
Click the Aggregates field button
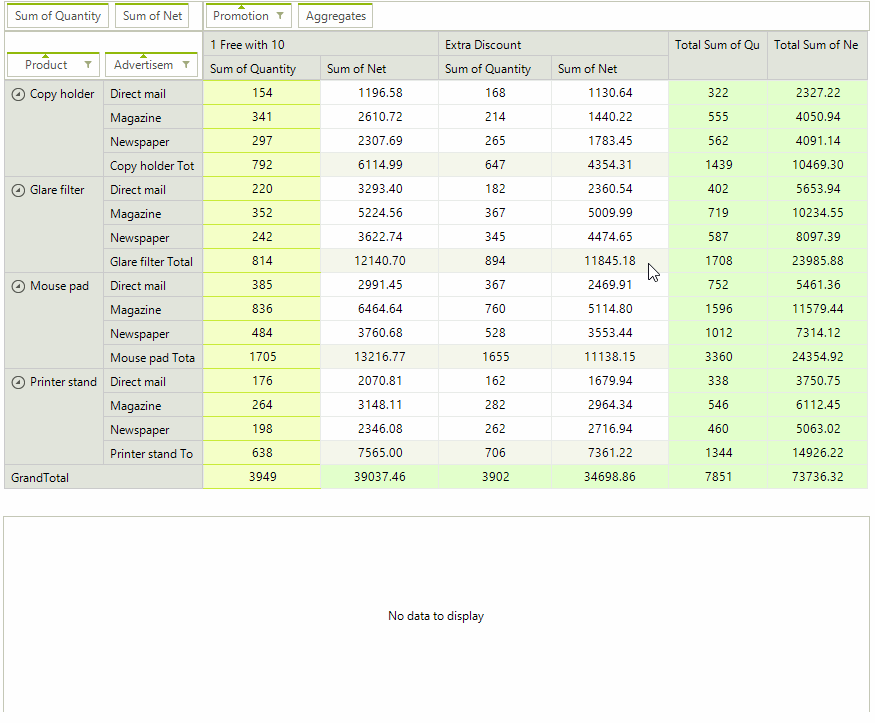coord(335,16)
